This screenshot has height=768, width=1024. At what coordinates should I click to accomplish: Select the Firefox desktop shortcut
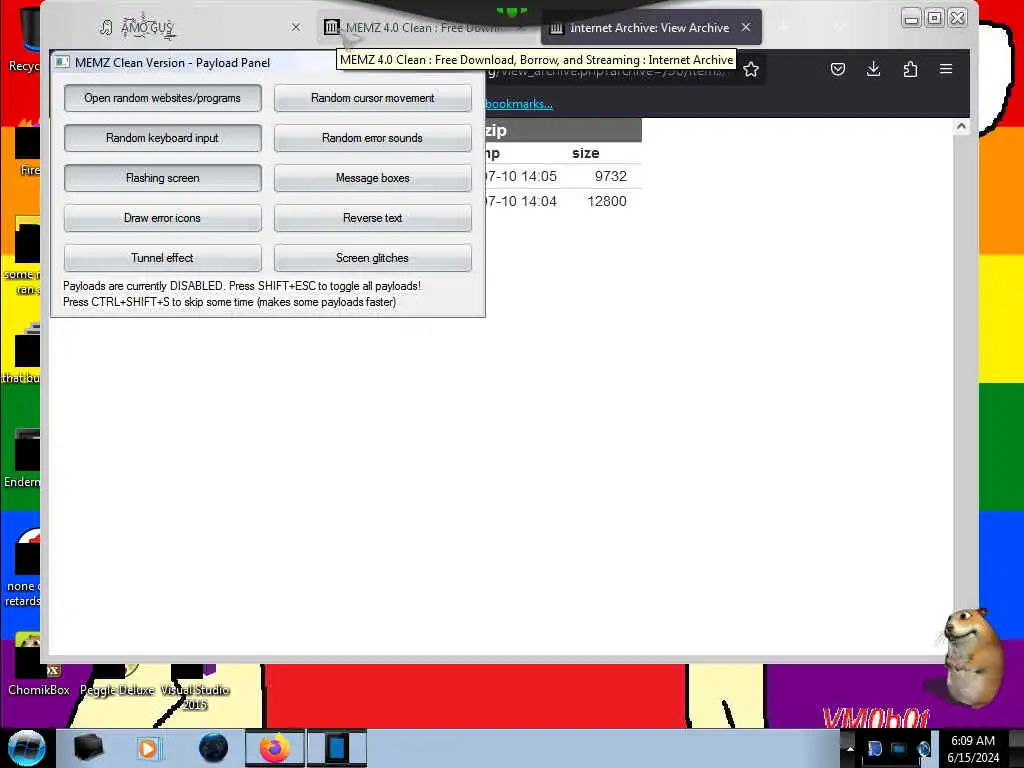27,149
